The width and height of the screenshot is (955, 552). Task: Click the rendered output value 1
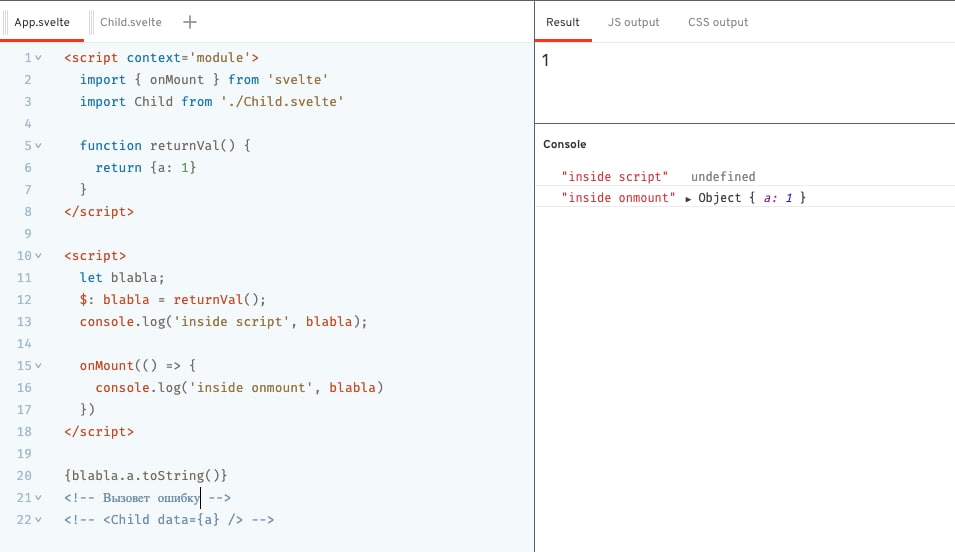click(545, 60)
